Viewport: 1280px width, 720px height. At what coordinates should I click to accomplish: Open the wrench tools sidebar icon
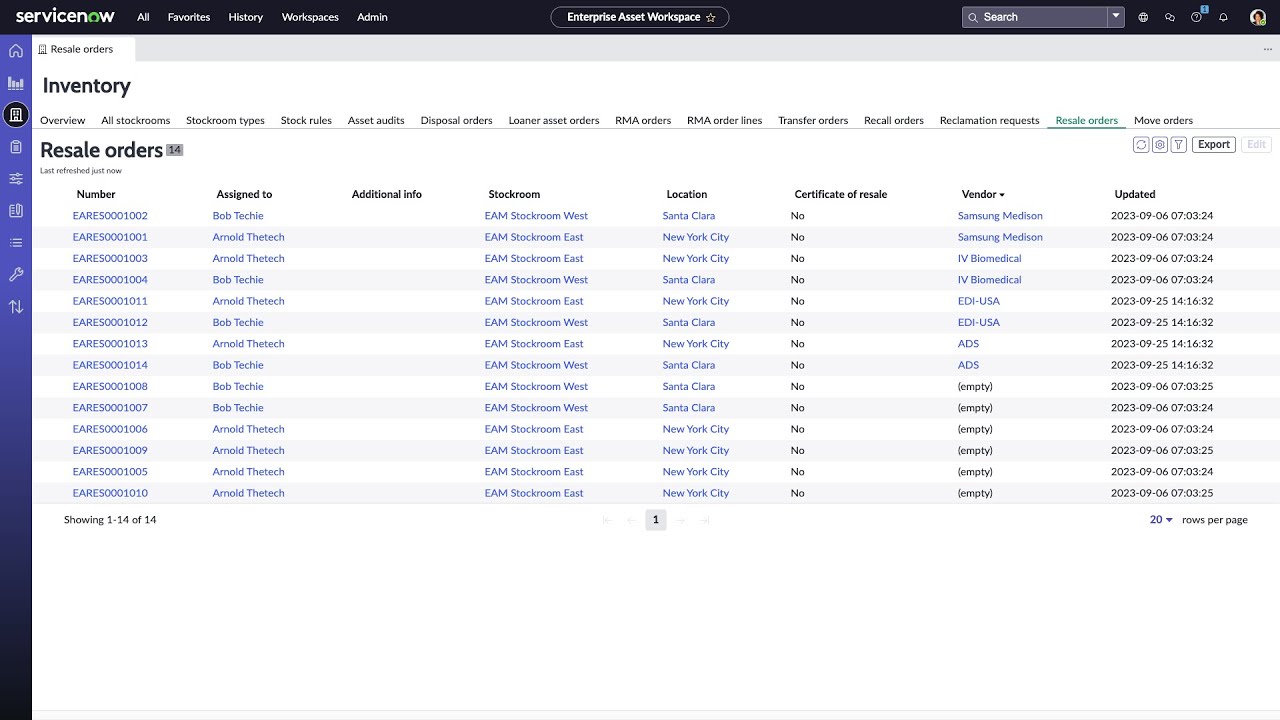(16, 275)
